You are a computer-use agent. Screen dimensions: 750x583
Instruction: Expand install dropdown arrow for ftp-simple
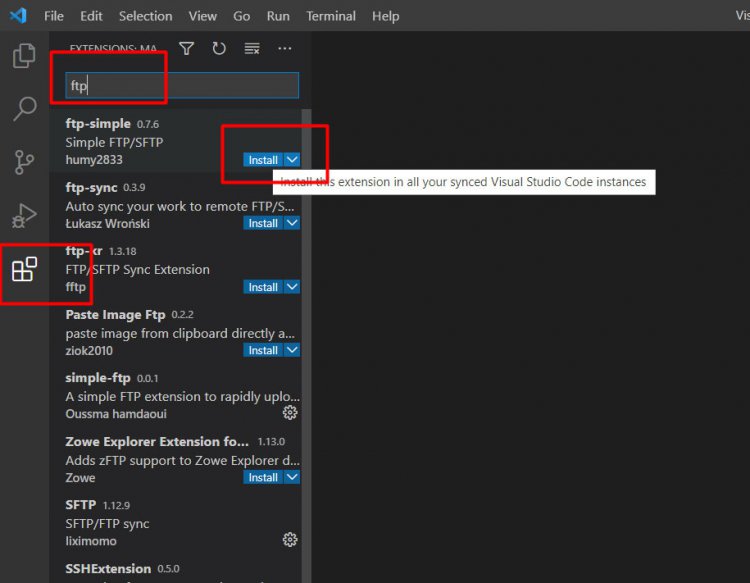click(292, 160)
